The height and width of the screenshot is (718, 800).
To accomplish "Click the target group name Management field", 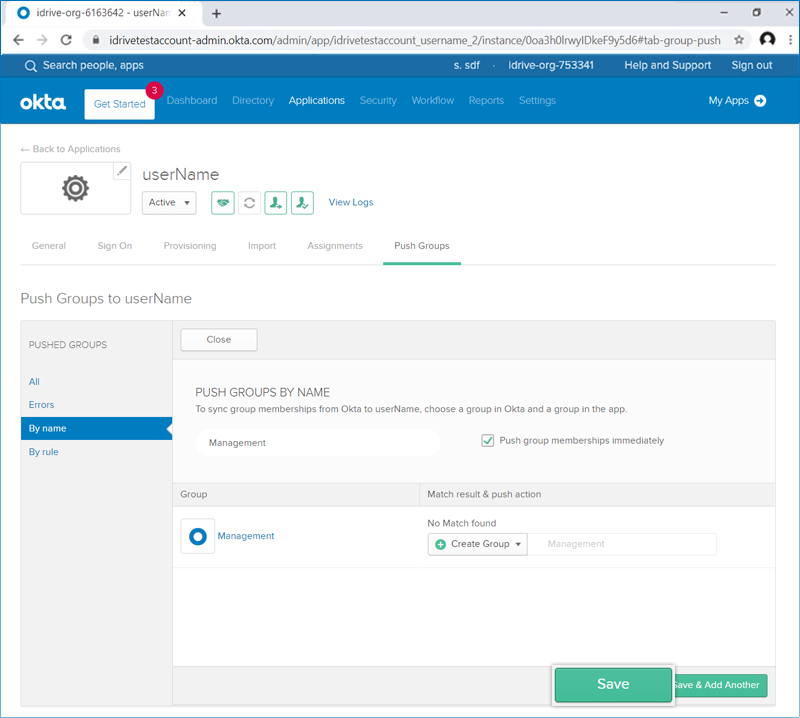I will point(622,544).
